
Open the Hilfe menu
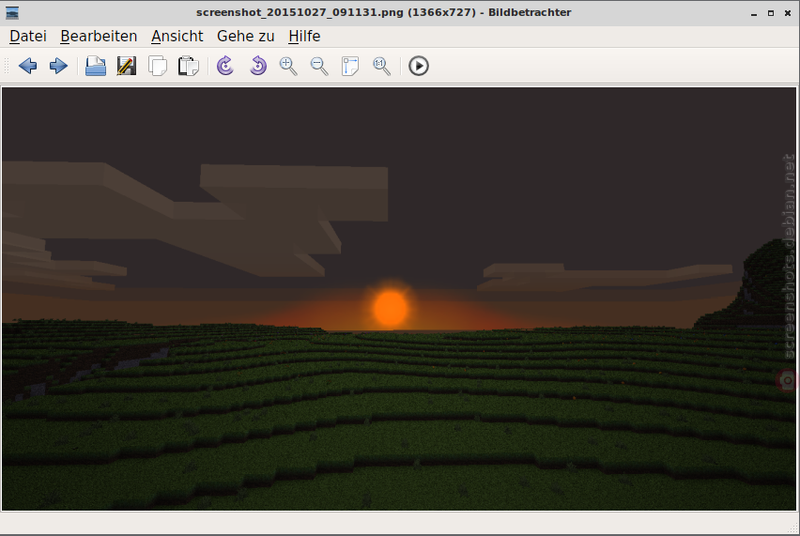click(304, 36)
